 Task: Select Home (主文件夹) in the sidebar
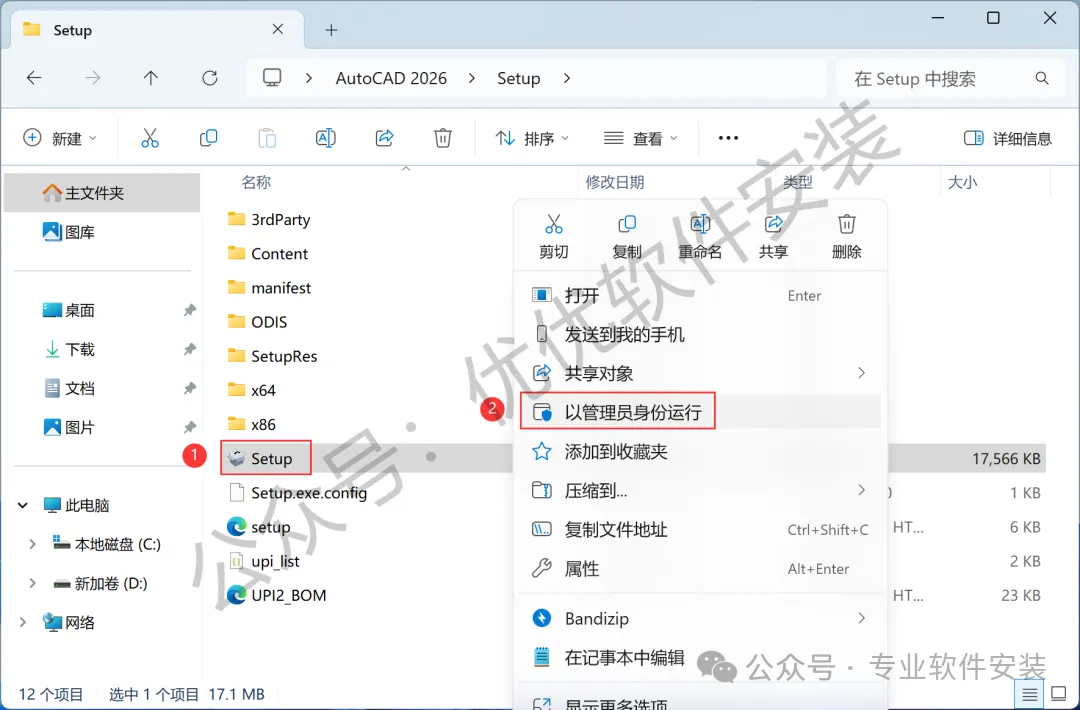[x=102, y=193]
